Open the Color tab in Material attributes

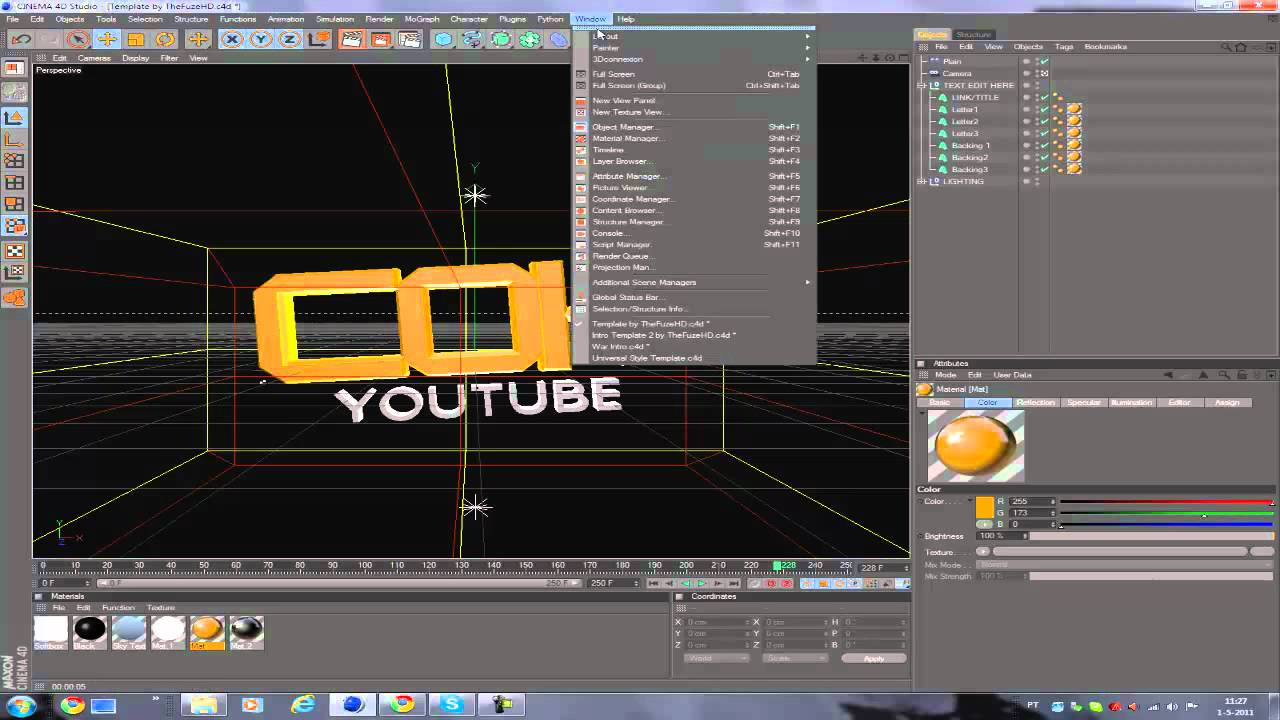click(987, 403)
